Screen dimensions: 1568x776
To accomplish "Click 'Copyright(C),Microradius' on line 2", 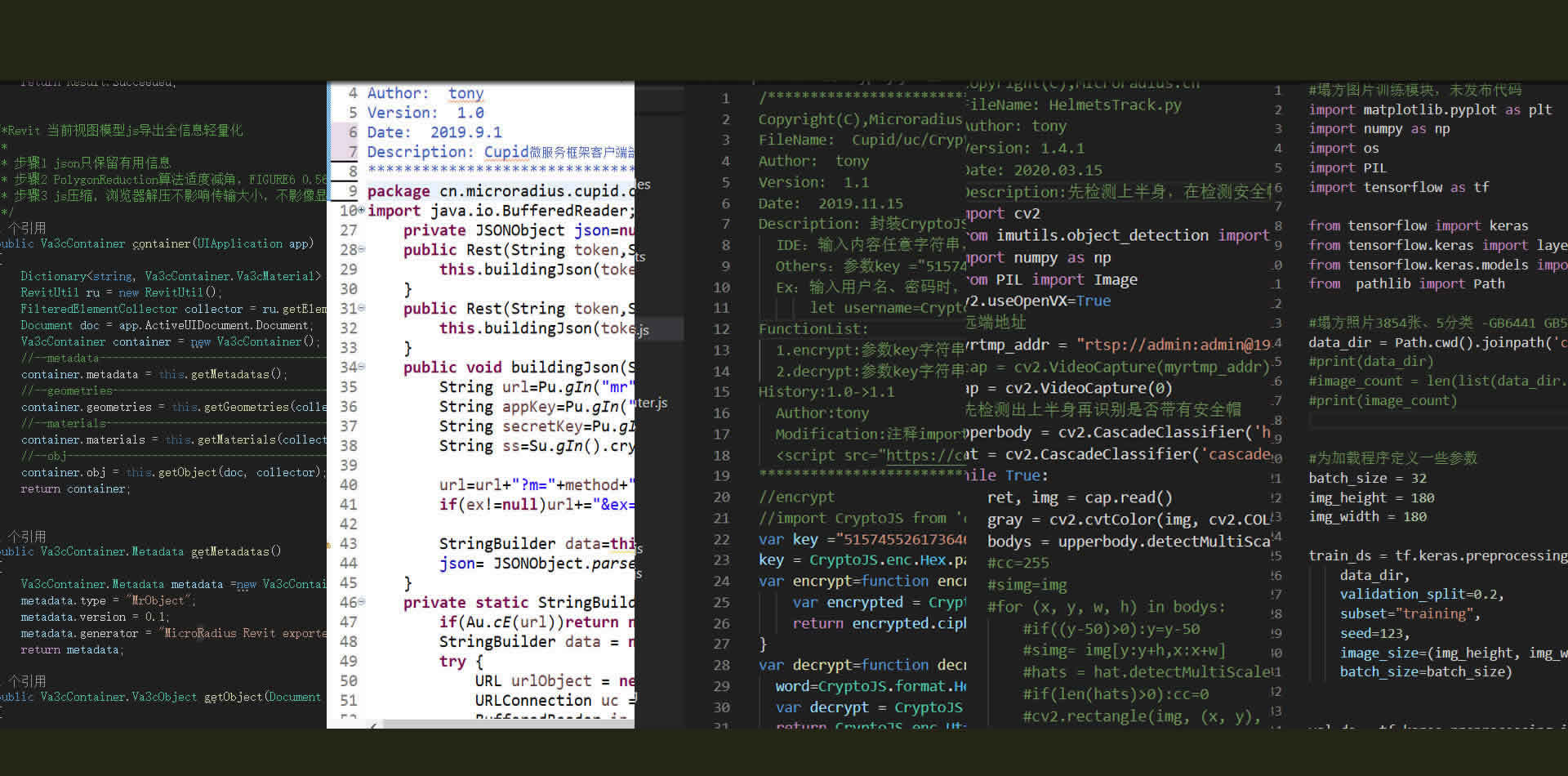I will (861, 119).
